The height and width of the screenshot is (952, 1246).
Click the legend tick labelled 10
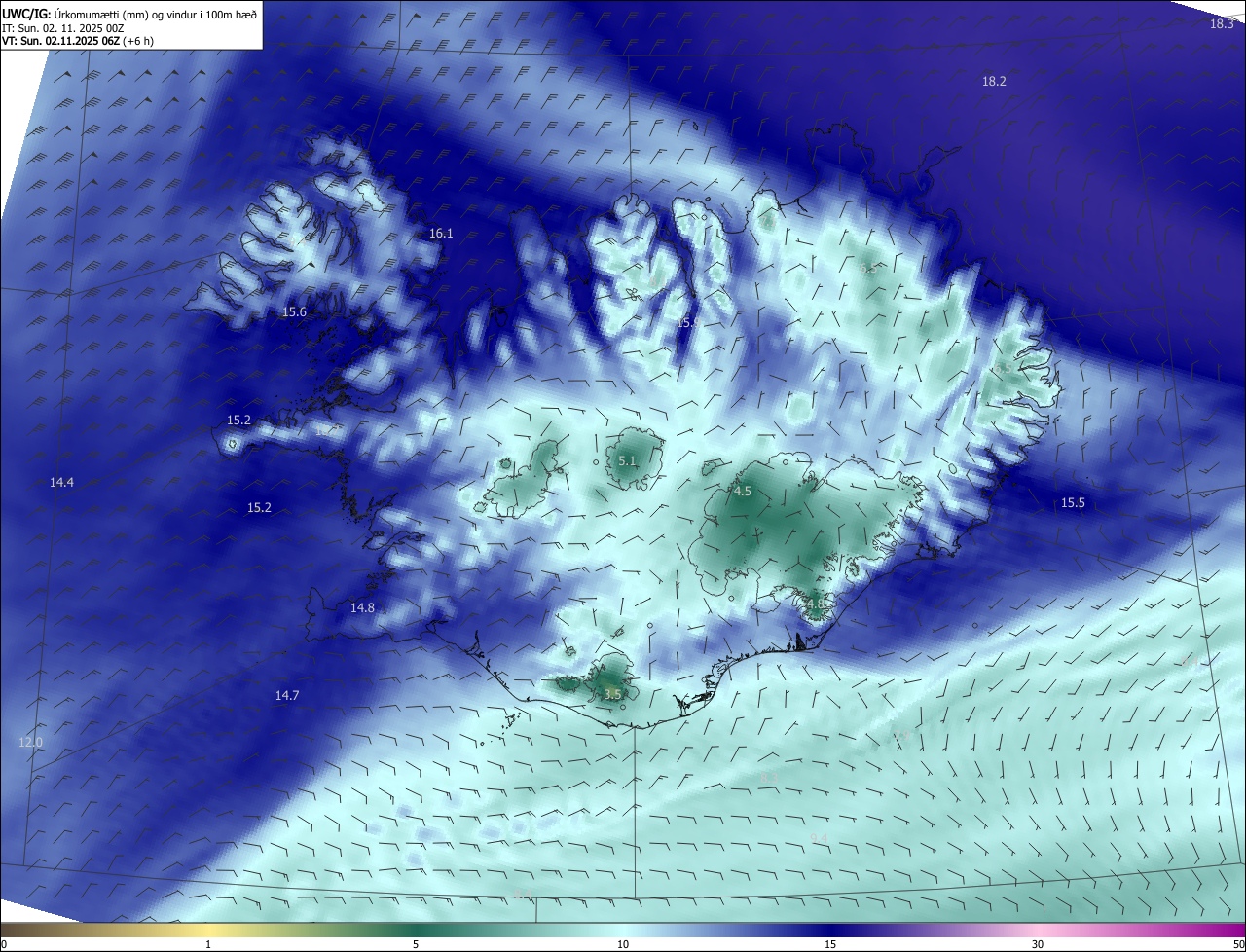pyautogui.click(x=623, y=944)
